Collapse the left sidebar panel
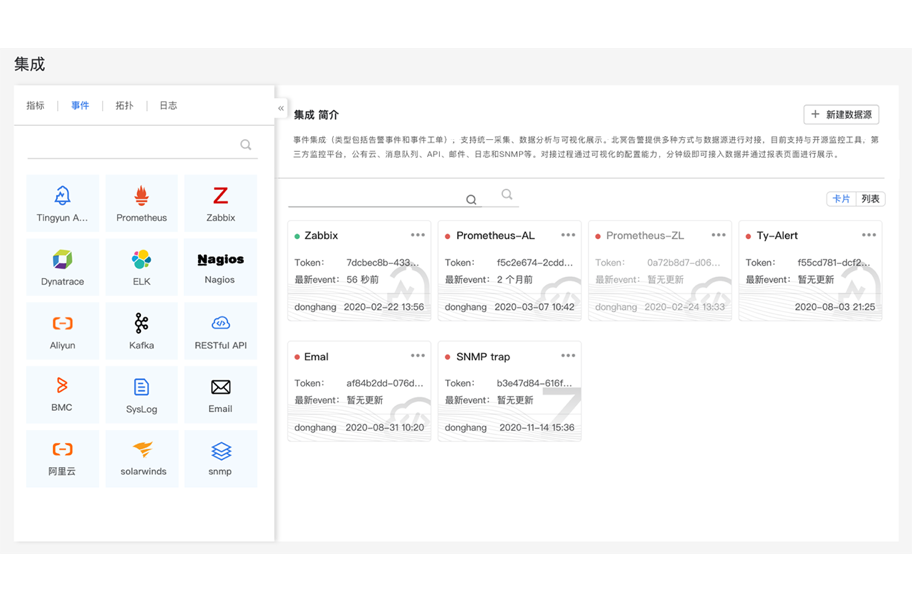The height and width of the screenshot is (600, 912). [x=281, y=108]
